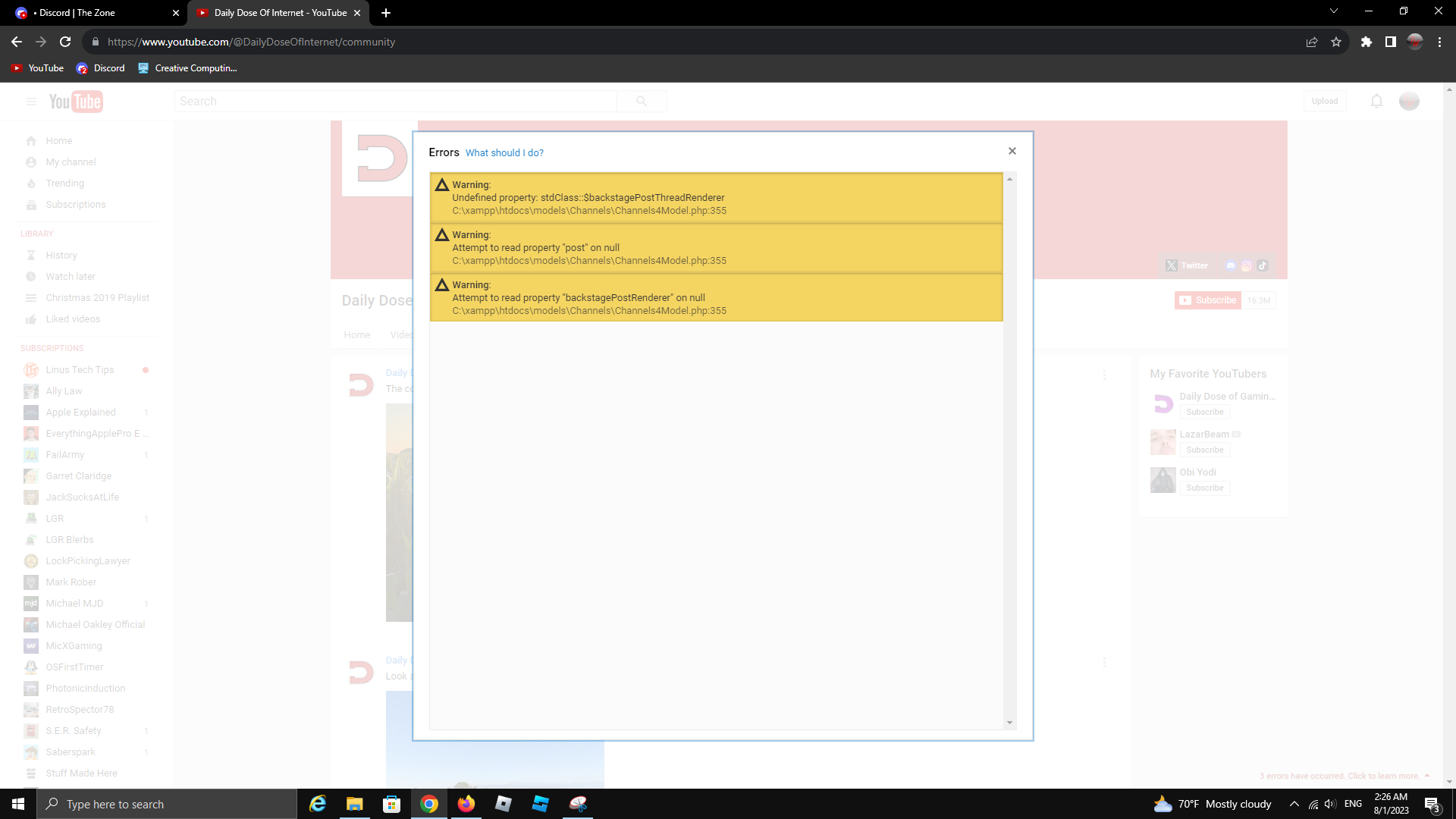Open the channel's Twitter profile icon

[x=1171, y=265]
